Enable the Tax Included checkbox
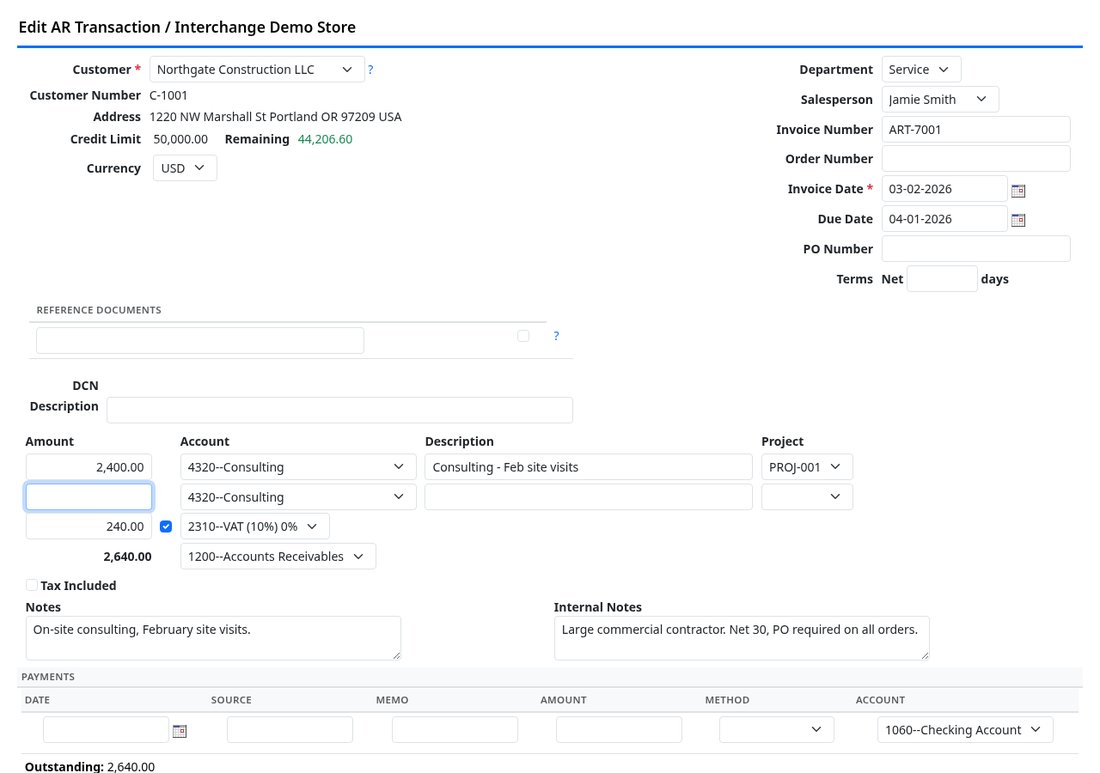The height and width of the screenshot is (773, 1100). (x=32, y=585)
